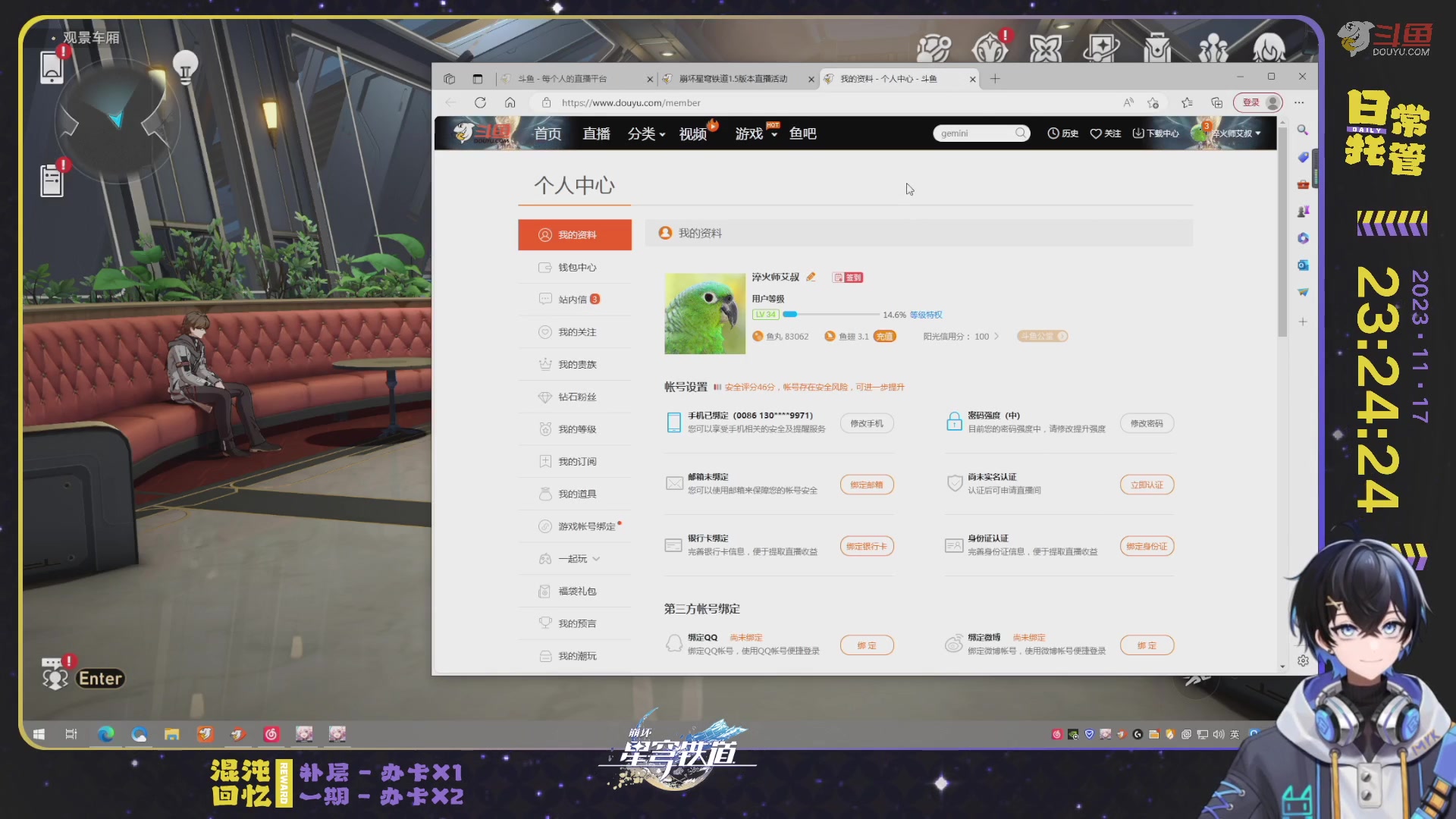This screenshot has height=819, width=1456.
Task: Close the 崩坏星穹铁道1.5版本直播活动 tab
Action: pyautogui.click(x=811, y=79)
